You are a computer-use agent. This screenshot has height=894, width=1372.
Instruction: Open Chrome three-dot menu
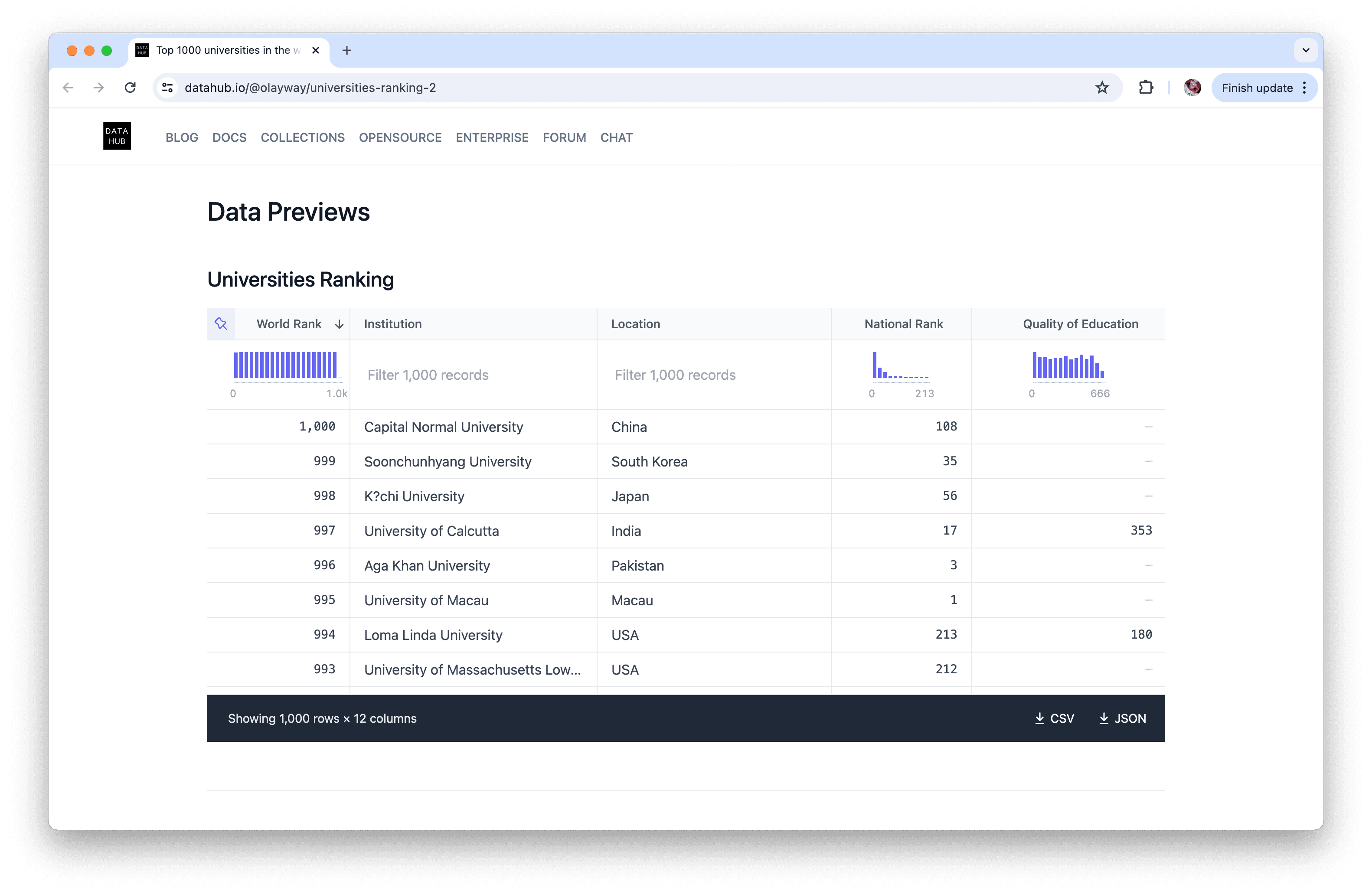1304,88
